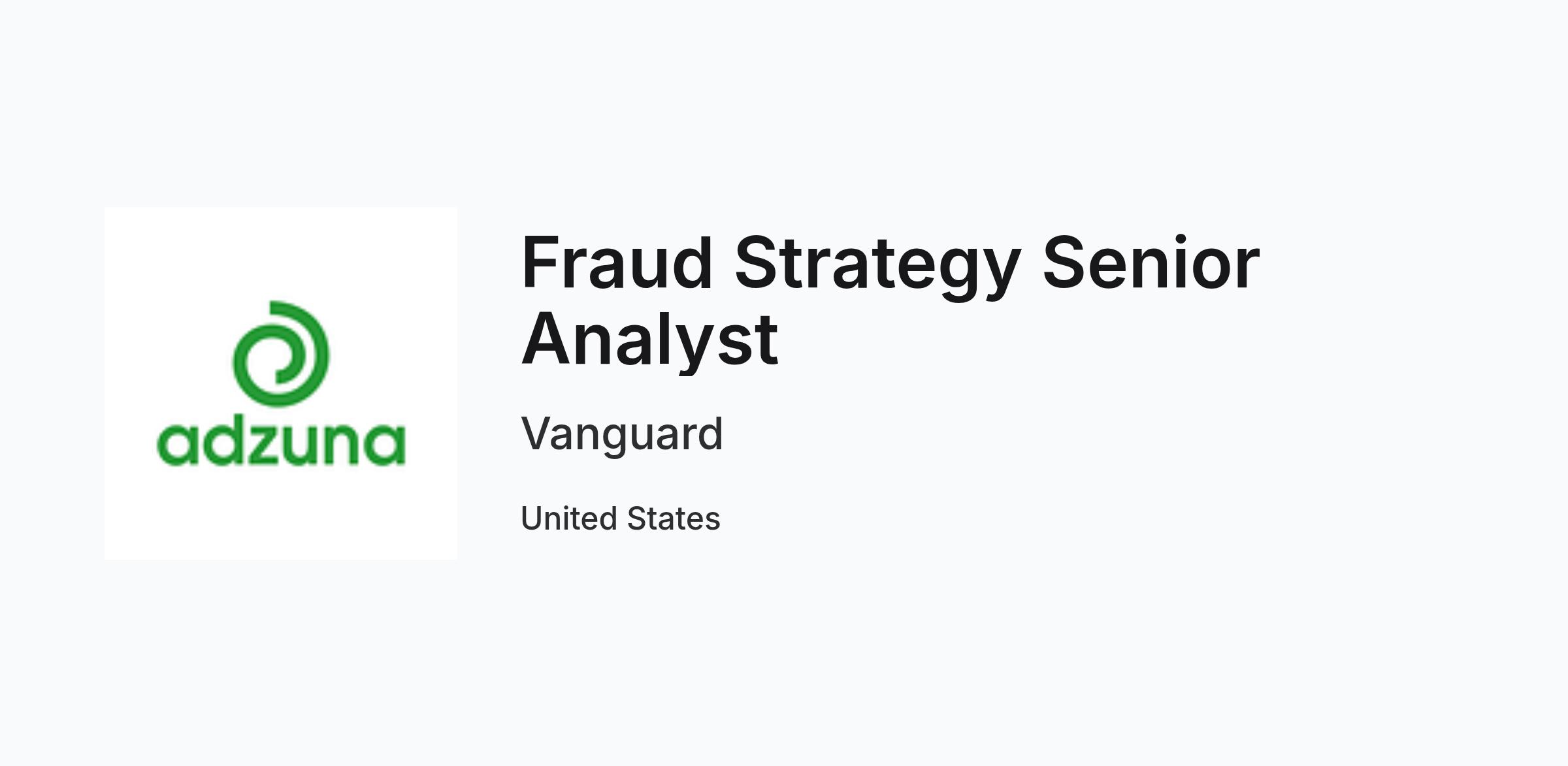Select the white Adzuna logo tile
Screen dimensions: 1568x766
pyautogui.click(x=281, y=383)
